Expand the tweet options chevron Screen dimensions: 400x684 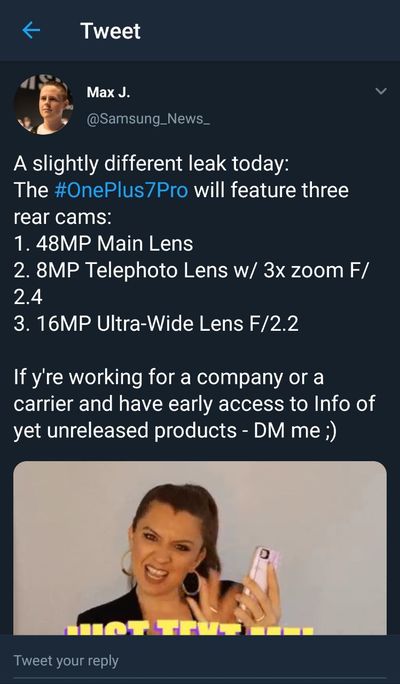(381, 92)
